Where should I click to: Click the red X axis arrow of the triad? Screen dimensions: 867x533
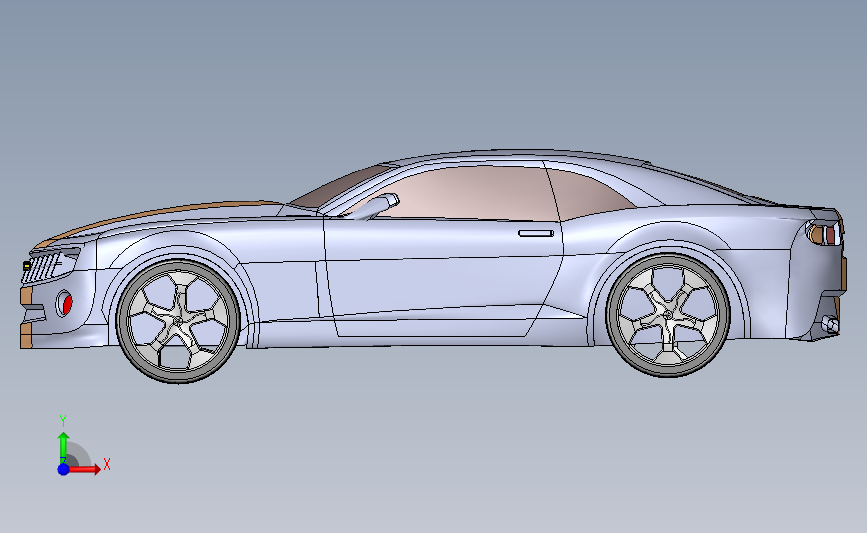pyautogui.click(x=84, y=469)
